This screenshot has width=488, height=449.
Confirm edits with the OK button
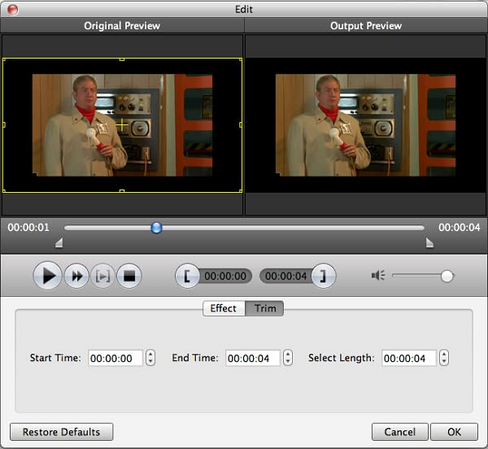tap(454, 432)
